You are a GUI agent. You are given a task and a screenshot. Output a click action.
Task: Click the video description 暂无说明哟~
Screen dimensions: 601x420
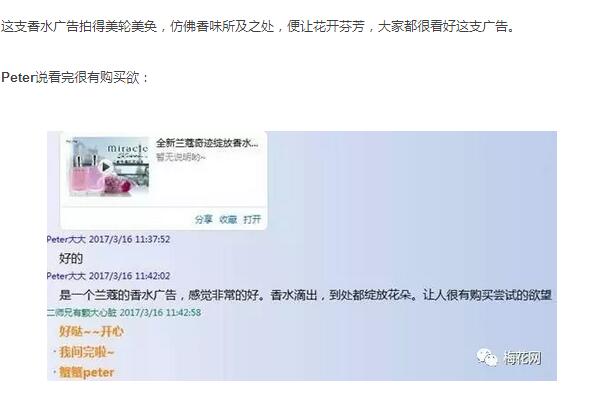coord(181,157)
